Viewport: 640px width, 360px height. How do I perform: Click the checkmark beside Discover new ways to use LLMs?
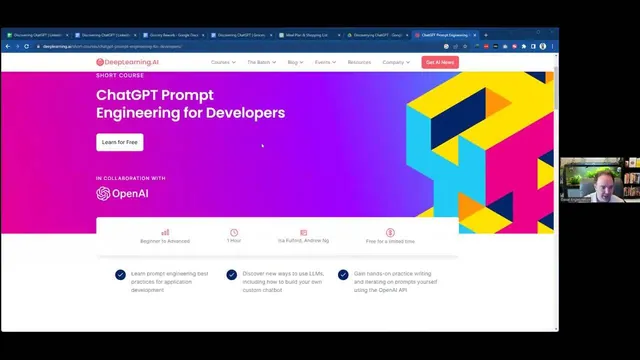click(232, 275)
